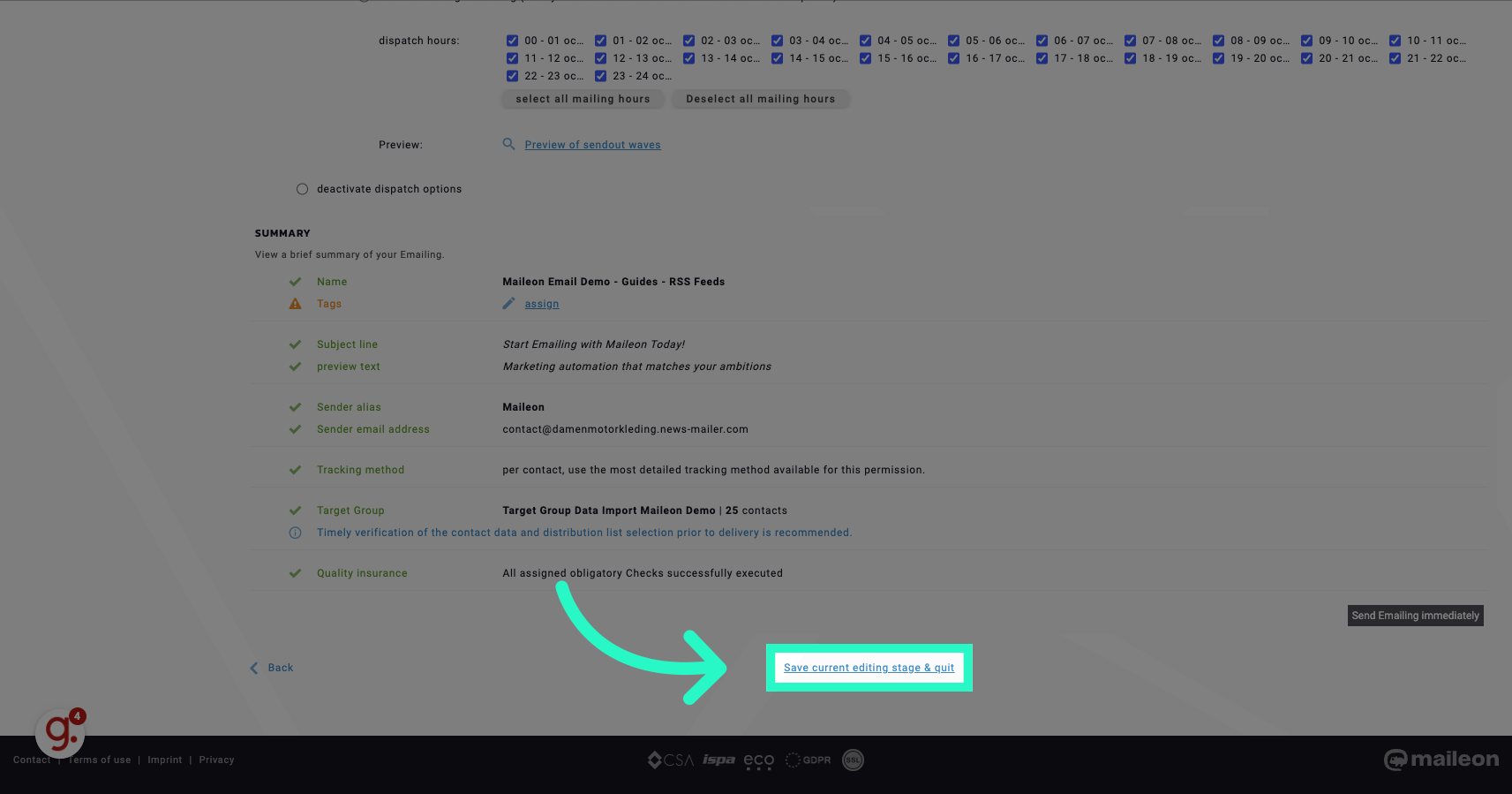This screenshot has width=1512, height=794.
Task: Click the CSA certification logo in footer
Action: tap(671, 760)
